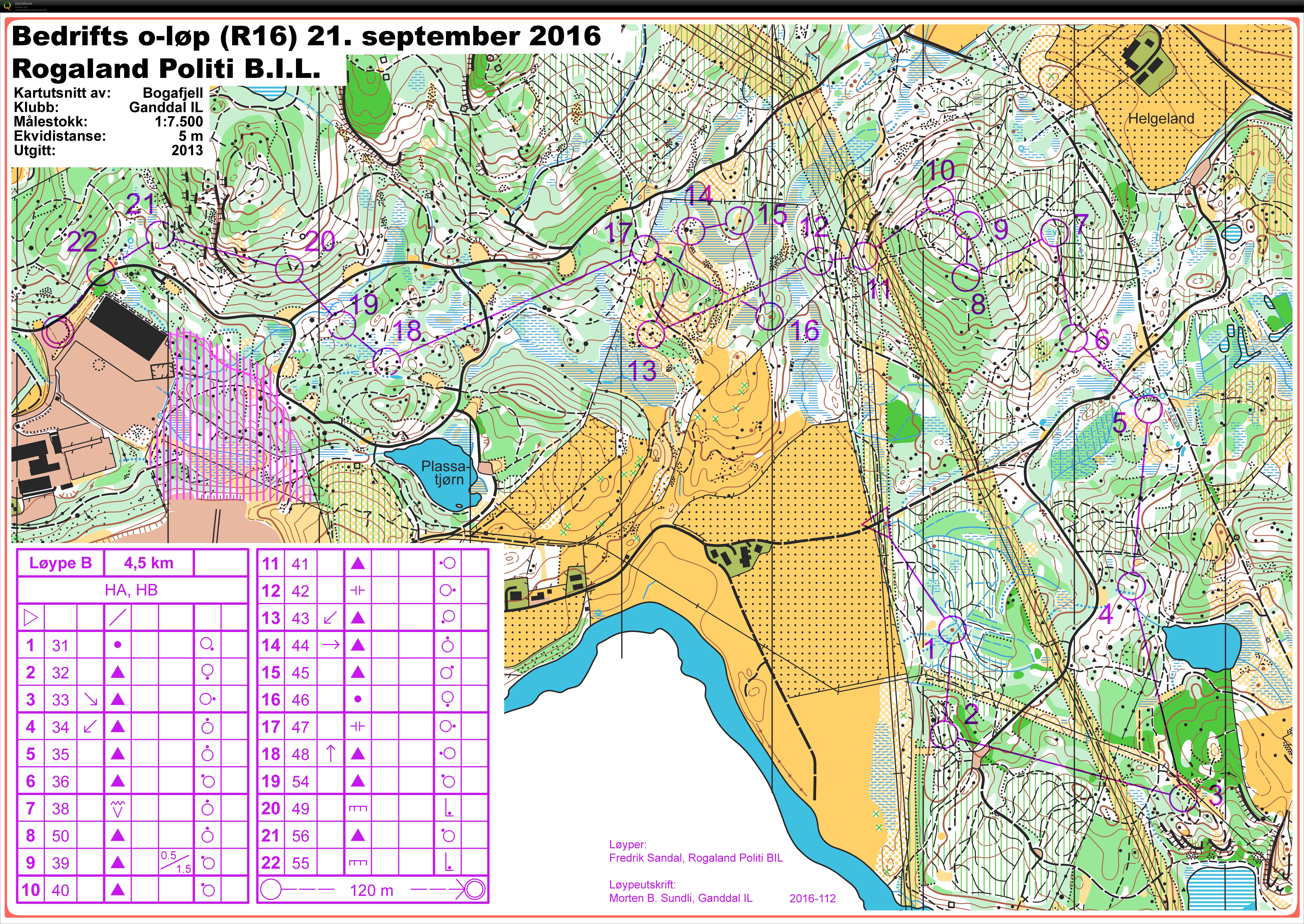The image size is (1304, 924).
Task: Click the 'Helgeland' place name label
Action: pyautogui.click(x=1161, y=118)
